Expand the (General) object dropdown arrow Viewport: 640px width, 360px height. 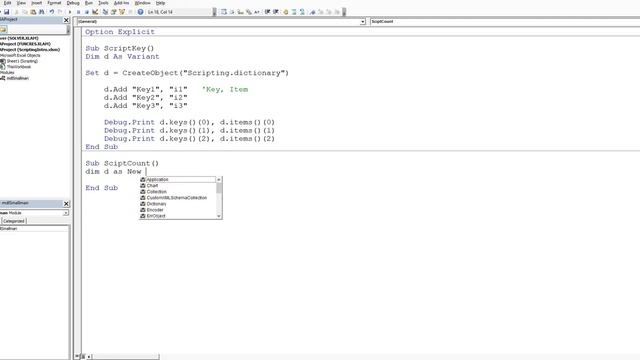(362, 22)
